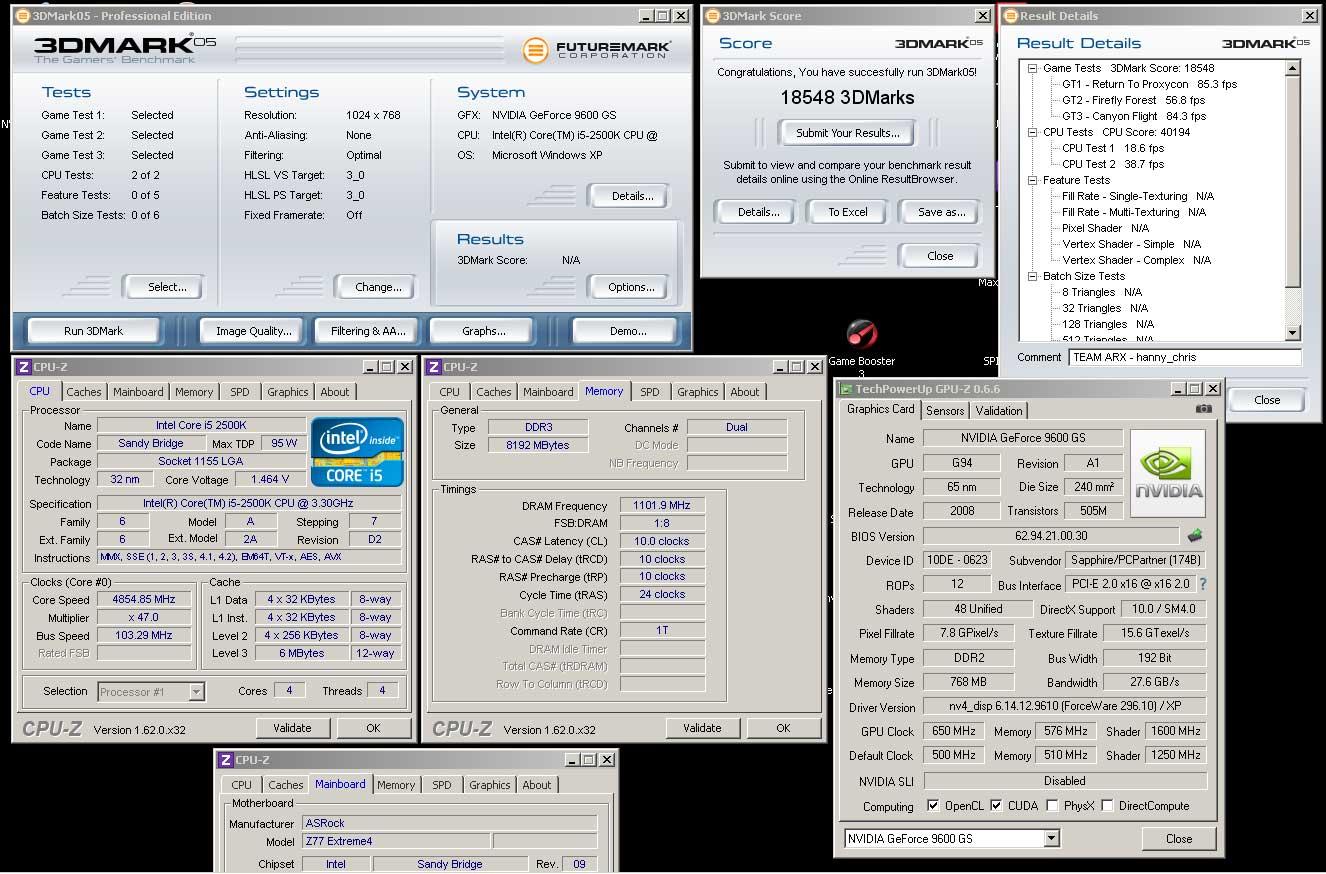The height and width of the screenshot is (874, 1326).
Task: Click the Run 3DMark button
Action: coord(93,331)
